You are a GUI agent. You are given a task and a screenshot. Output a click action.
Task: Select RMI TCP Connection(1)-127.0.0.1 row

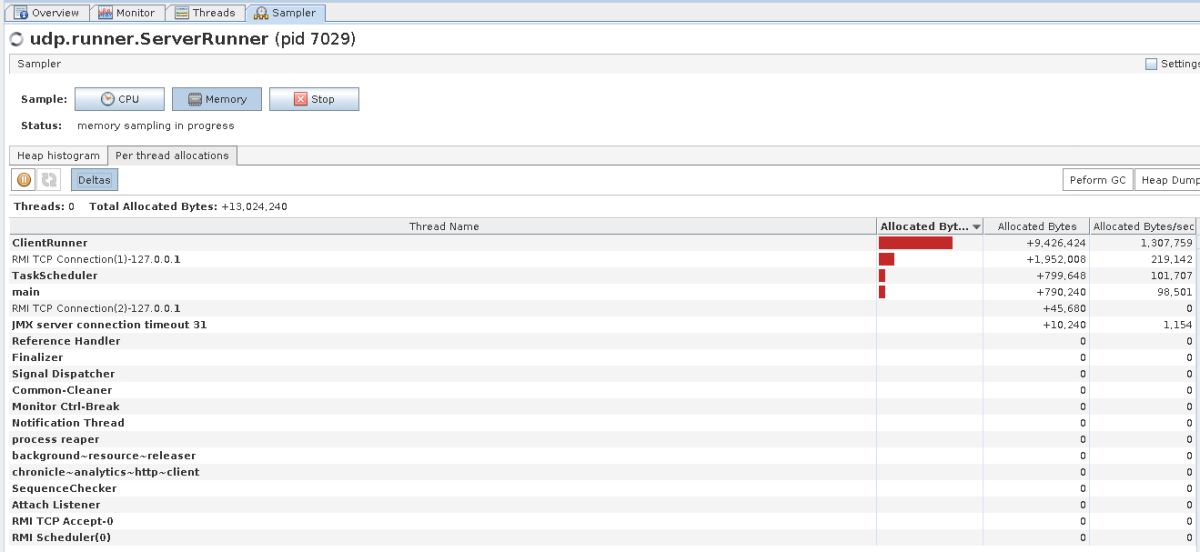(604, 259)
